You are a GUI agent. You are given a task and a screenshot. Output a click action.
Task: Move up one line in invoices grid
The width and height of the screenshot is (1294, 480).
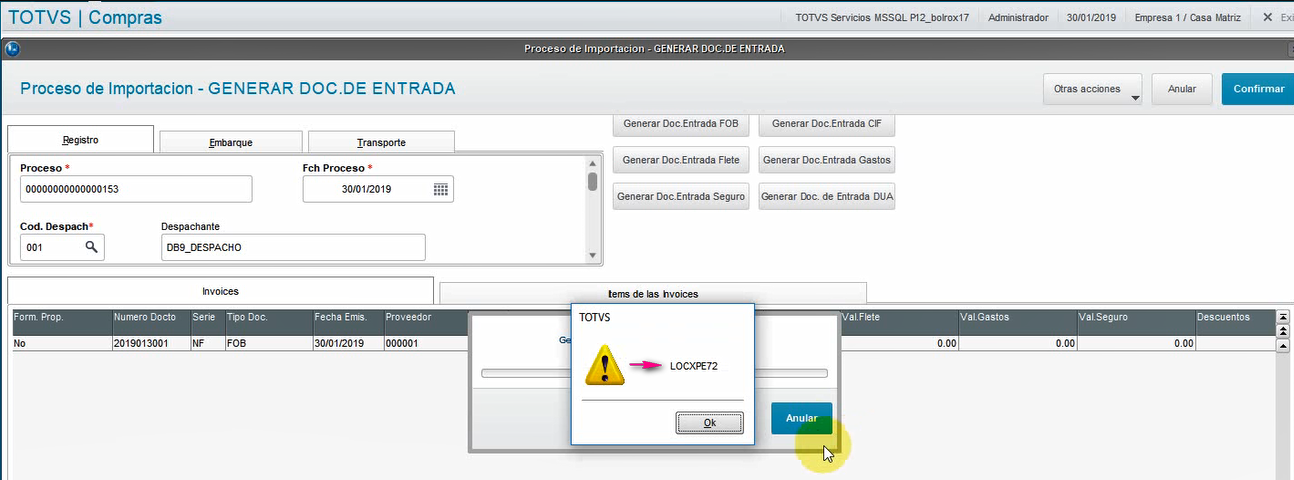tap(1283, 345)
